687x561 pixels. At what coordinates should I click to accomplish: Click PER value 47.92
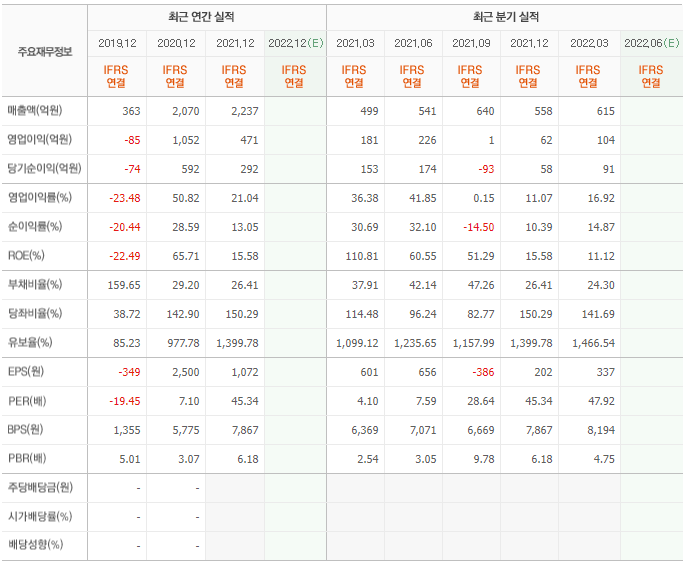coord(602,401)
